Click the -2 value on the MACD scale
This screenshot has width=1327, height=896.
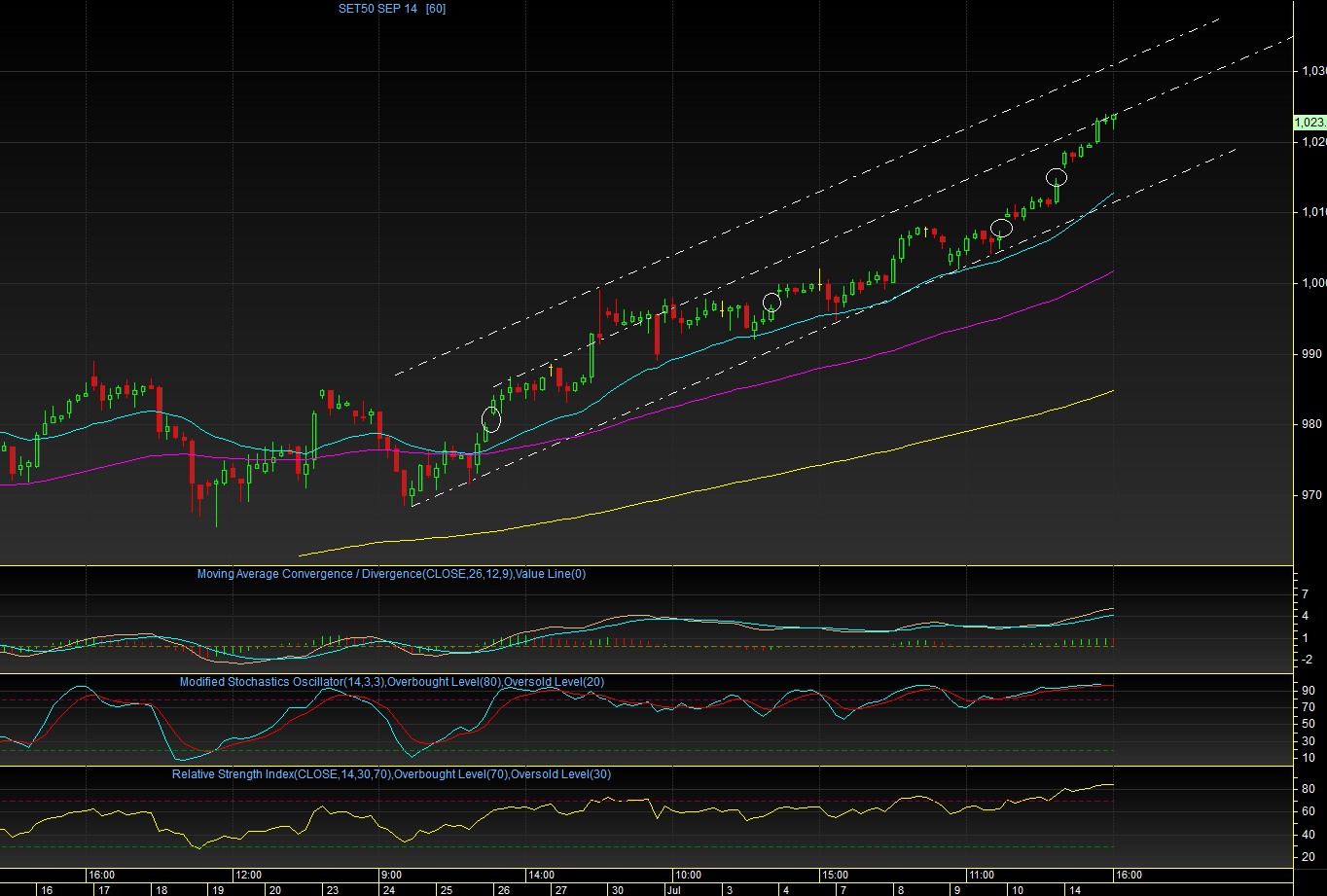click(1307, 660)
